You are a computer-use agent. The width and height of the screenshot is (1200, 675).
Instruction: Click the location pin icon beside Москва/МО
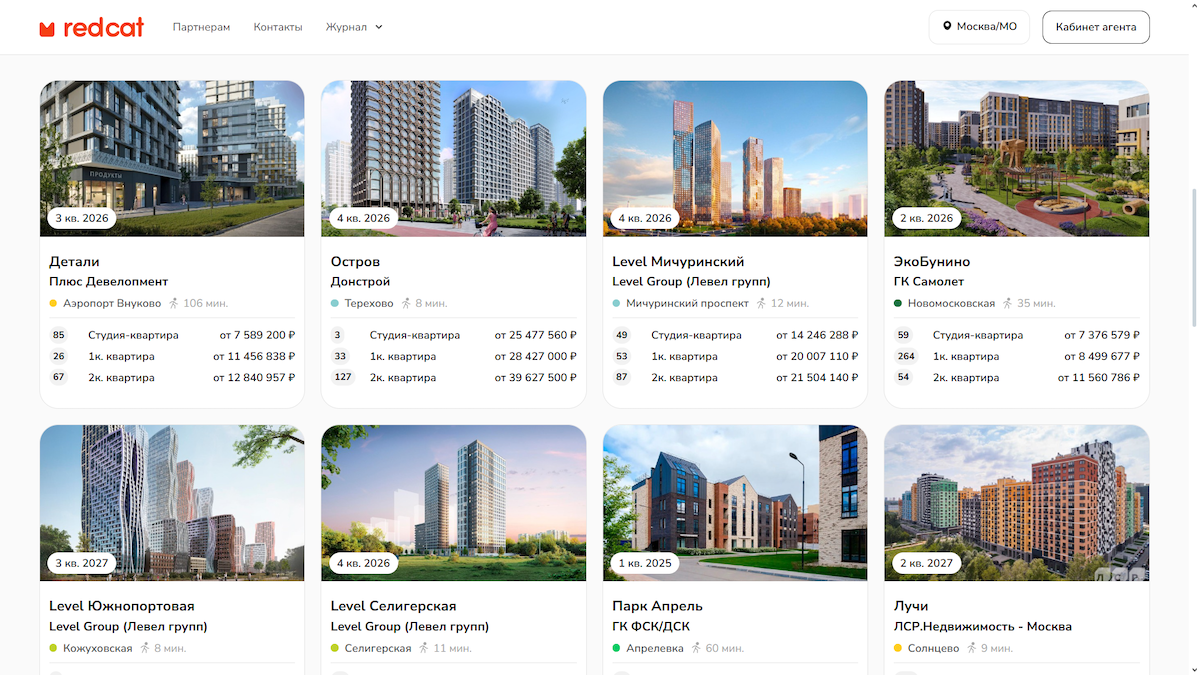[945, 27]
